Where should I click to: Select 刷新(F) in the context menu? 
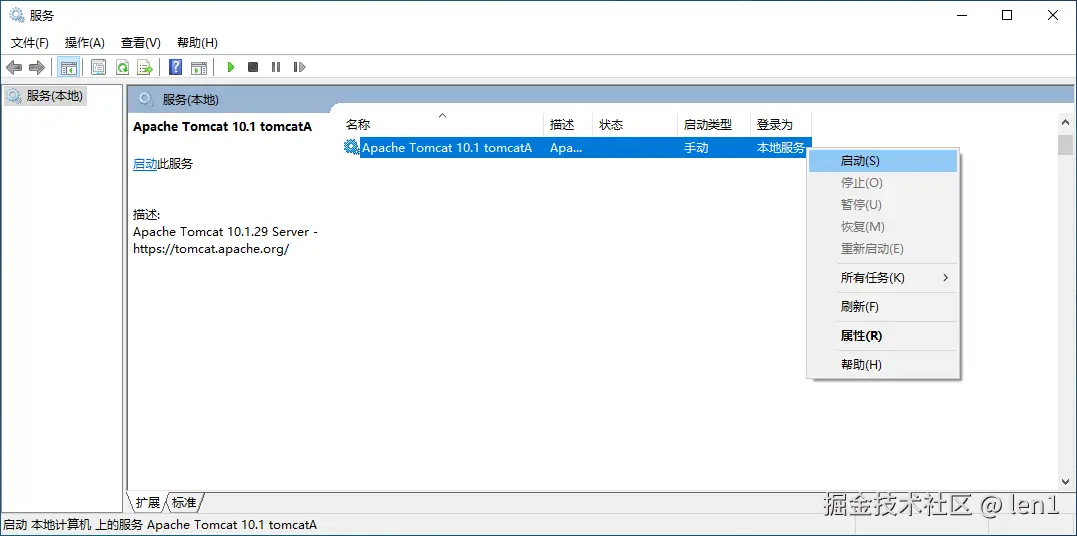coord(883,307)
